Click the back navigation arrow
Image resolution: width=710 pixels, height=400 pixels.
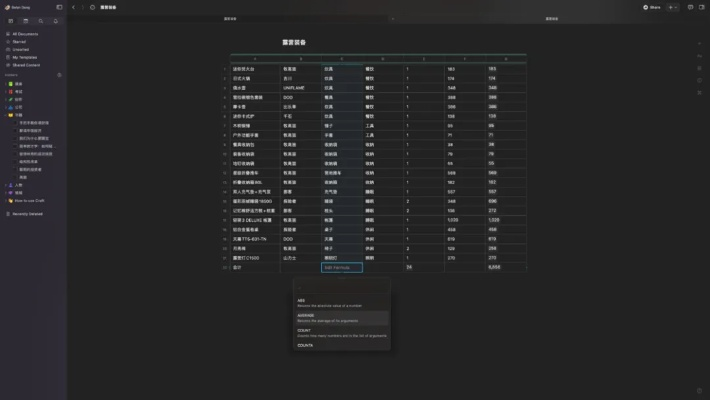73,7
